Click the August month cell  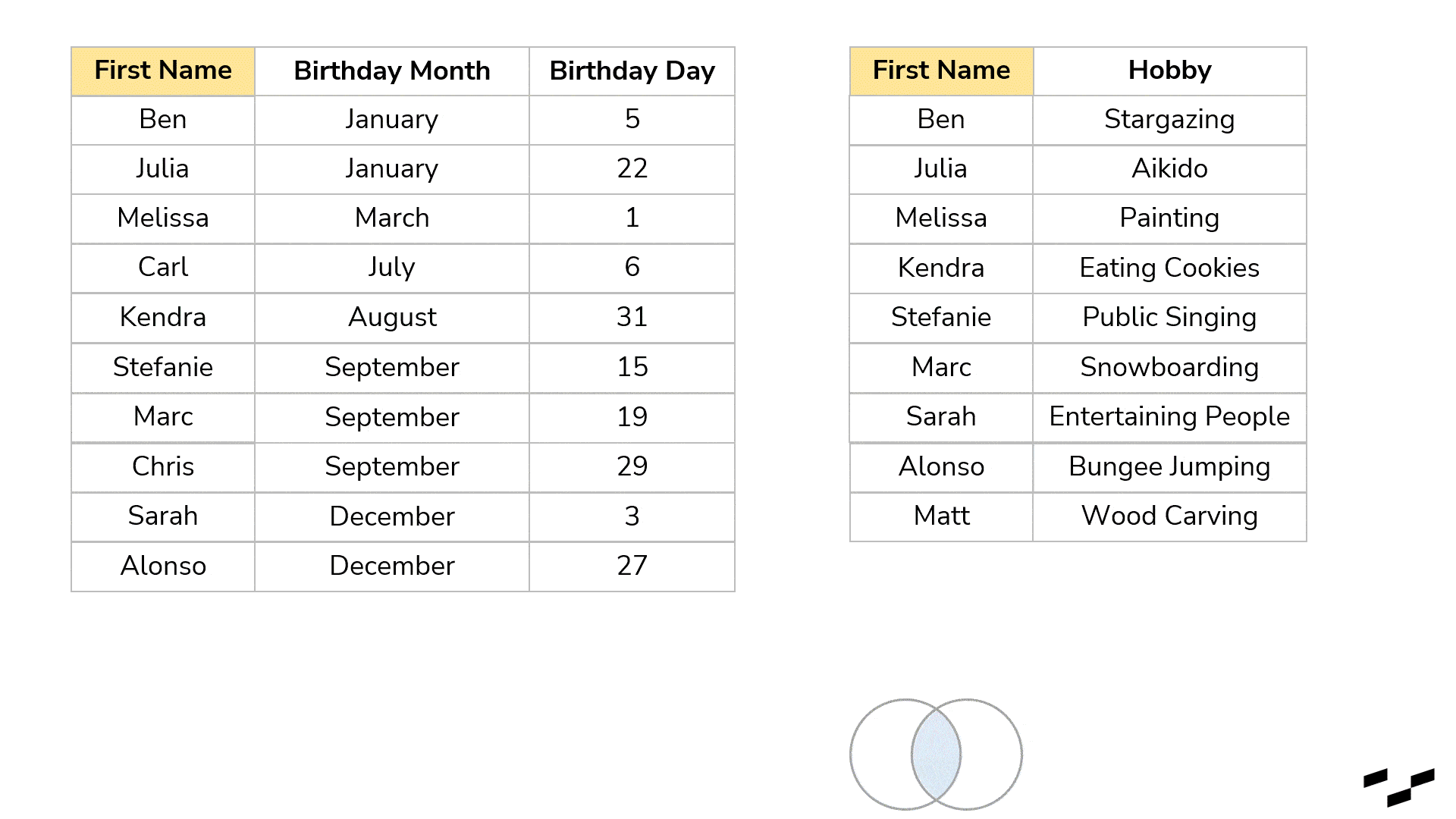point(392,318)
